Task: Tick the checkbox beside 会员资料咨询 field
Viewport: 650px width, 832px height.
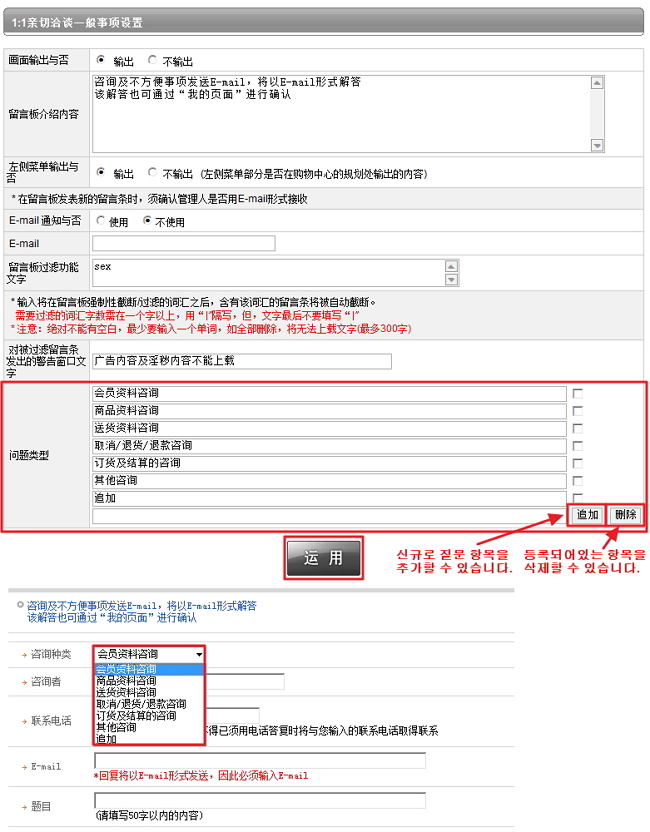Action: 577,394
